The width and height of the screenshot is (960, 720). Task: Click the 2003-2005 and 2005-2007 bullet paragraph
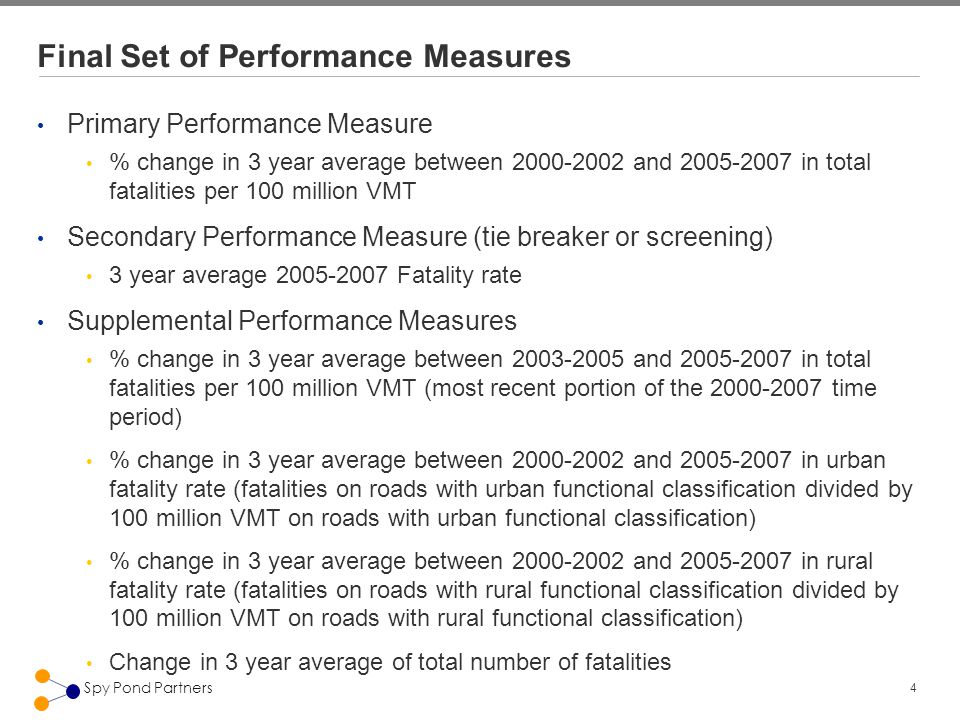[493, 388]
